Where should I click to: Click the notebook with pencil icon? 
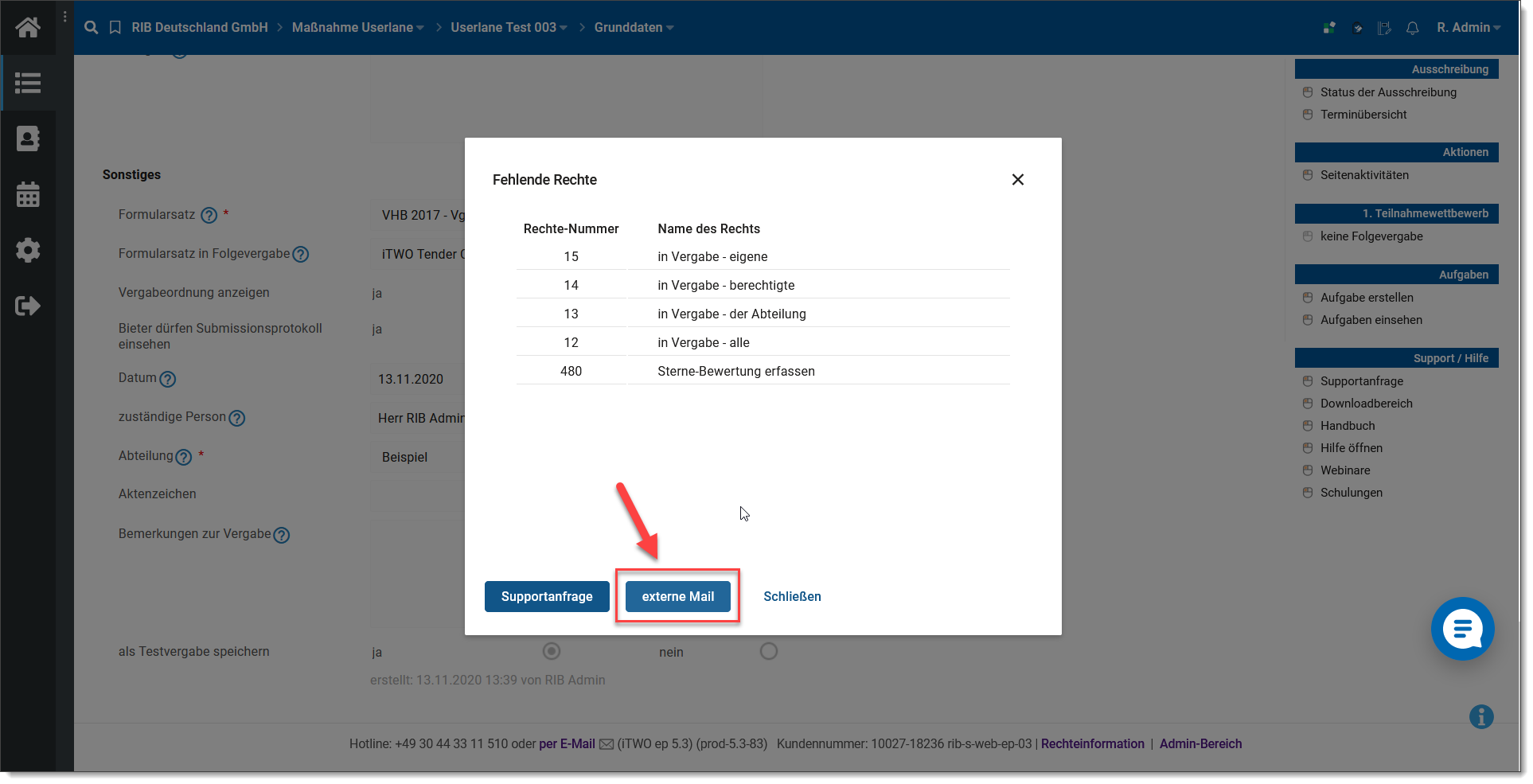tap(1385, 28)
